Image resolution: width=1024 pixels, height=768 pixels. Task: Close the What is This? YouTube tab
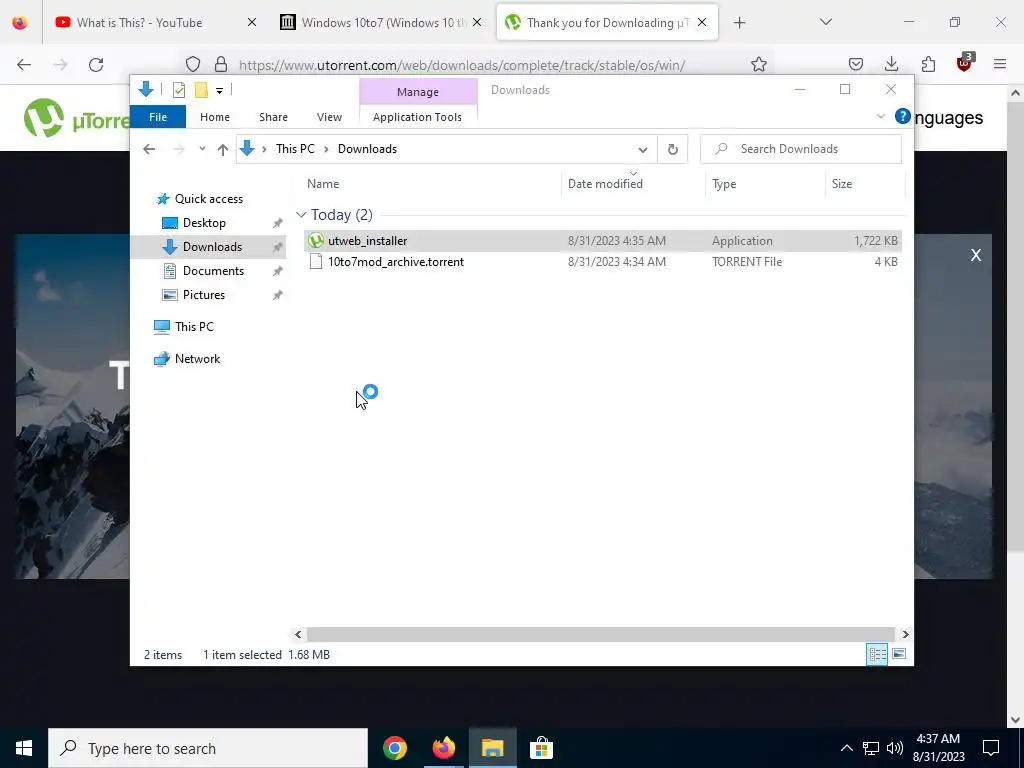(x=251, y=22)
